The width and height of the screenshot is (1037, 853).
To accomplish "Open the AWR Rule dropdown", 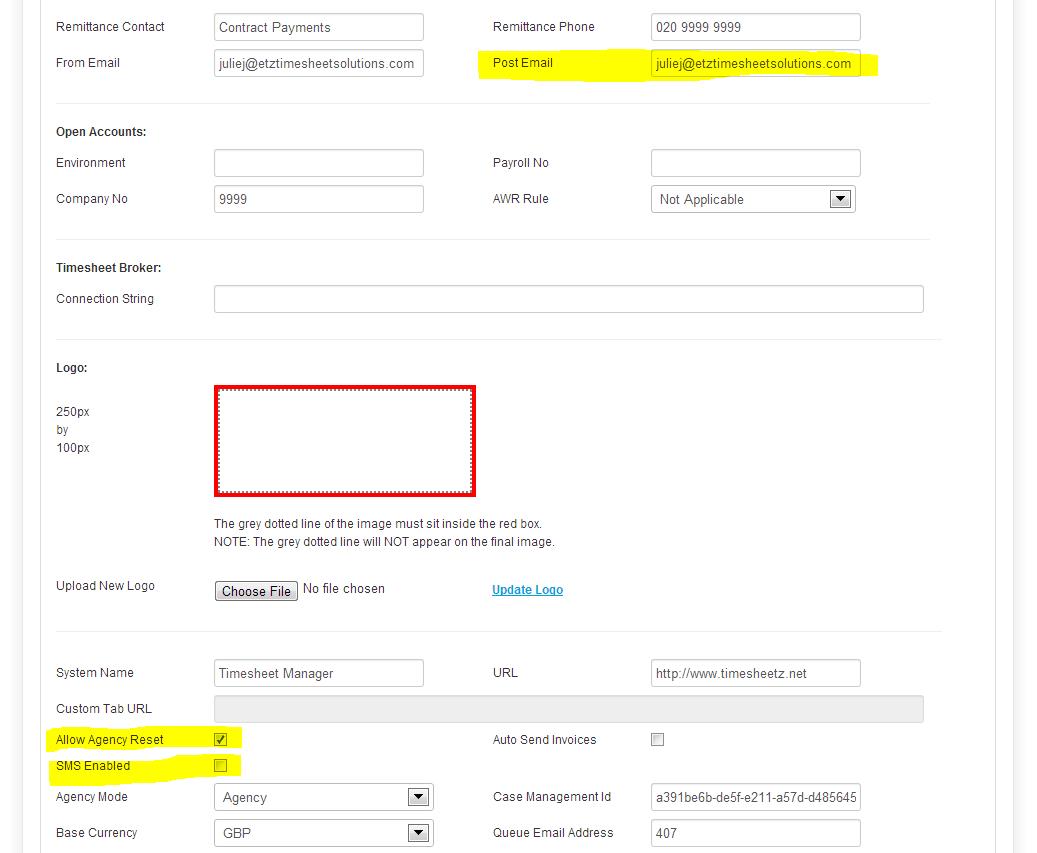I will pyautogui.click(x=753, y=199).
